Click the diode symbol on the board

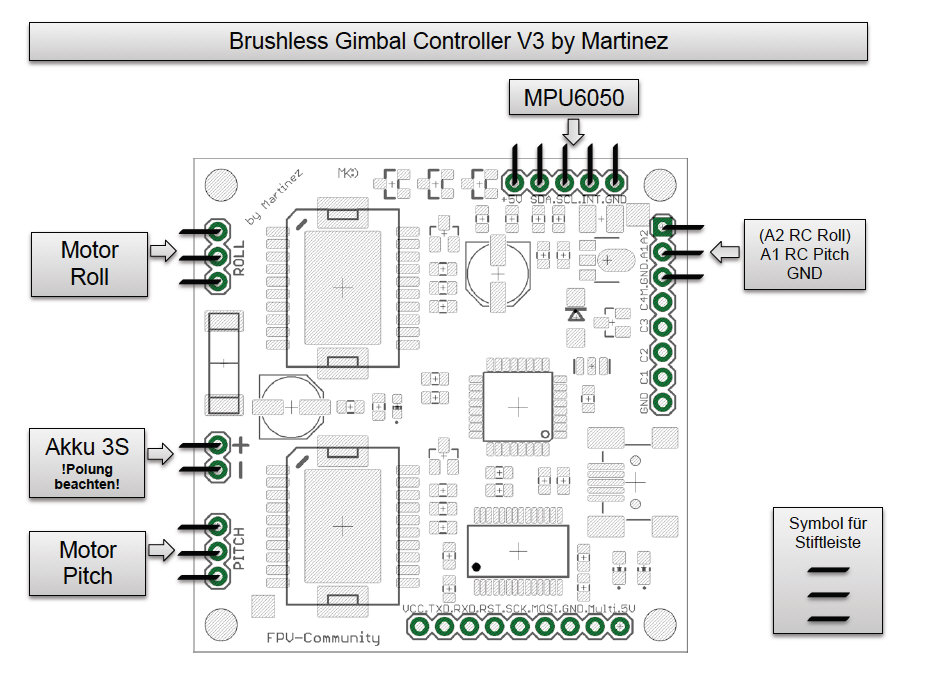575,315
